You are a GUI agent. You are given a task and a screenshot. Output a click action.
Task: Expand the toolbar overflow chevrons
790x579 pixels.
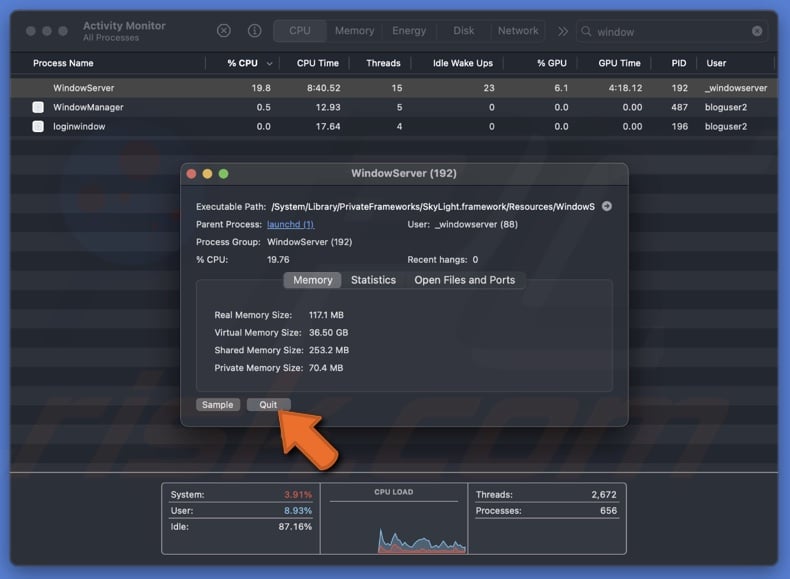[563, 31]
